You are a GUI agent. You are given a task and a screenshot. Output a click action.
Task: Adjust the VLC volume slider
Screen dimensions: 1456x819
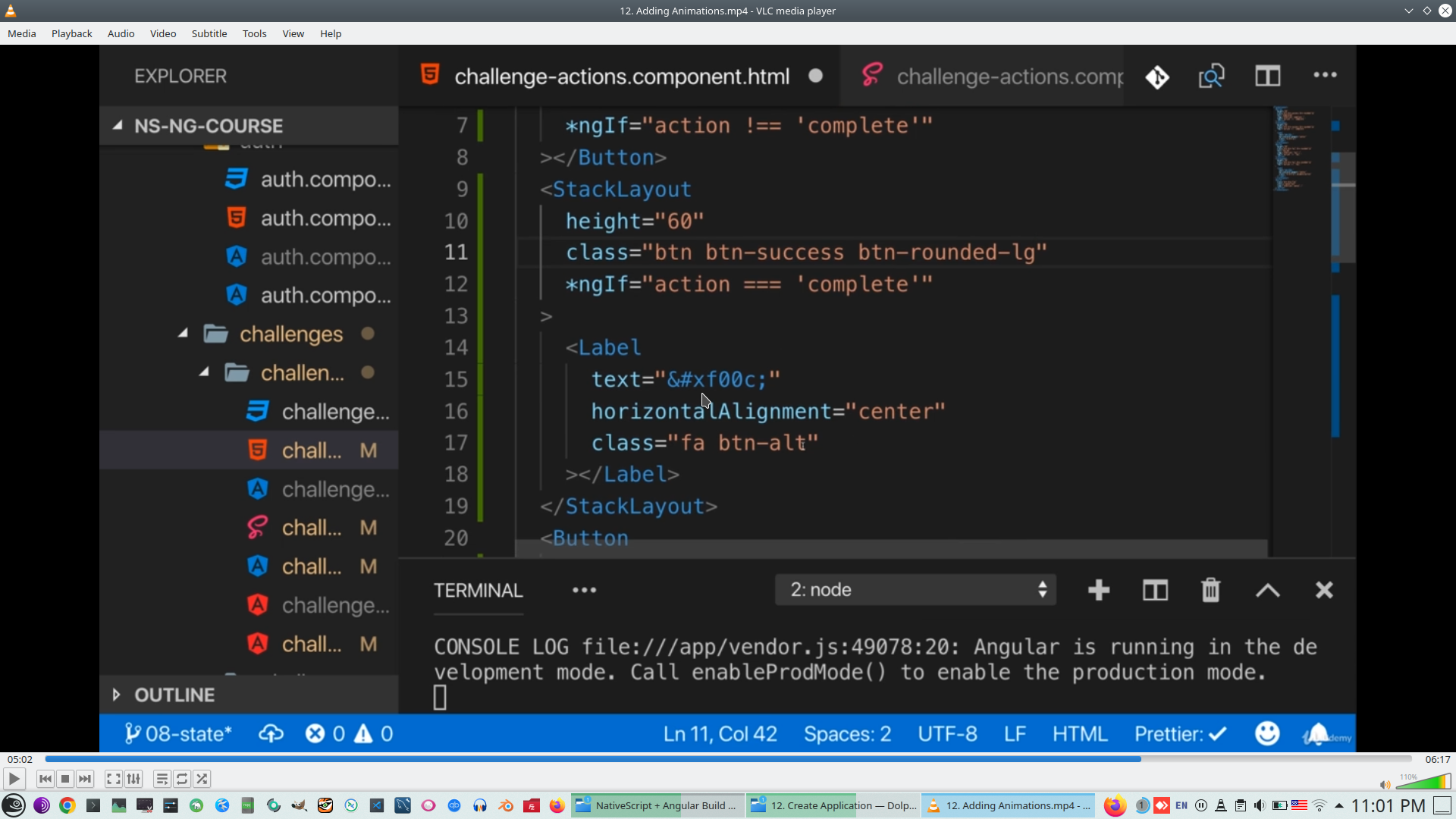(x=1424, y=783)
